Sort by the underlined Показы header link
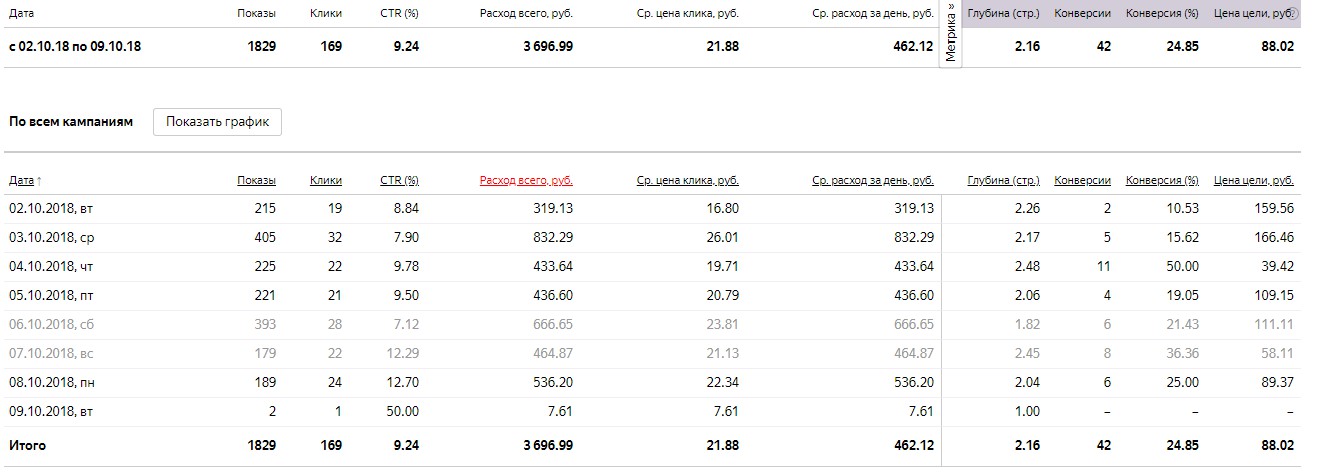Screen dimensions: 1327x475 click(256, 181)
